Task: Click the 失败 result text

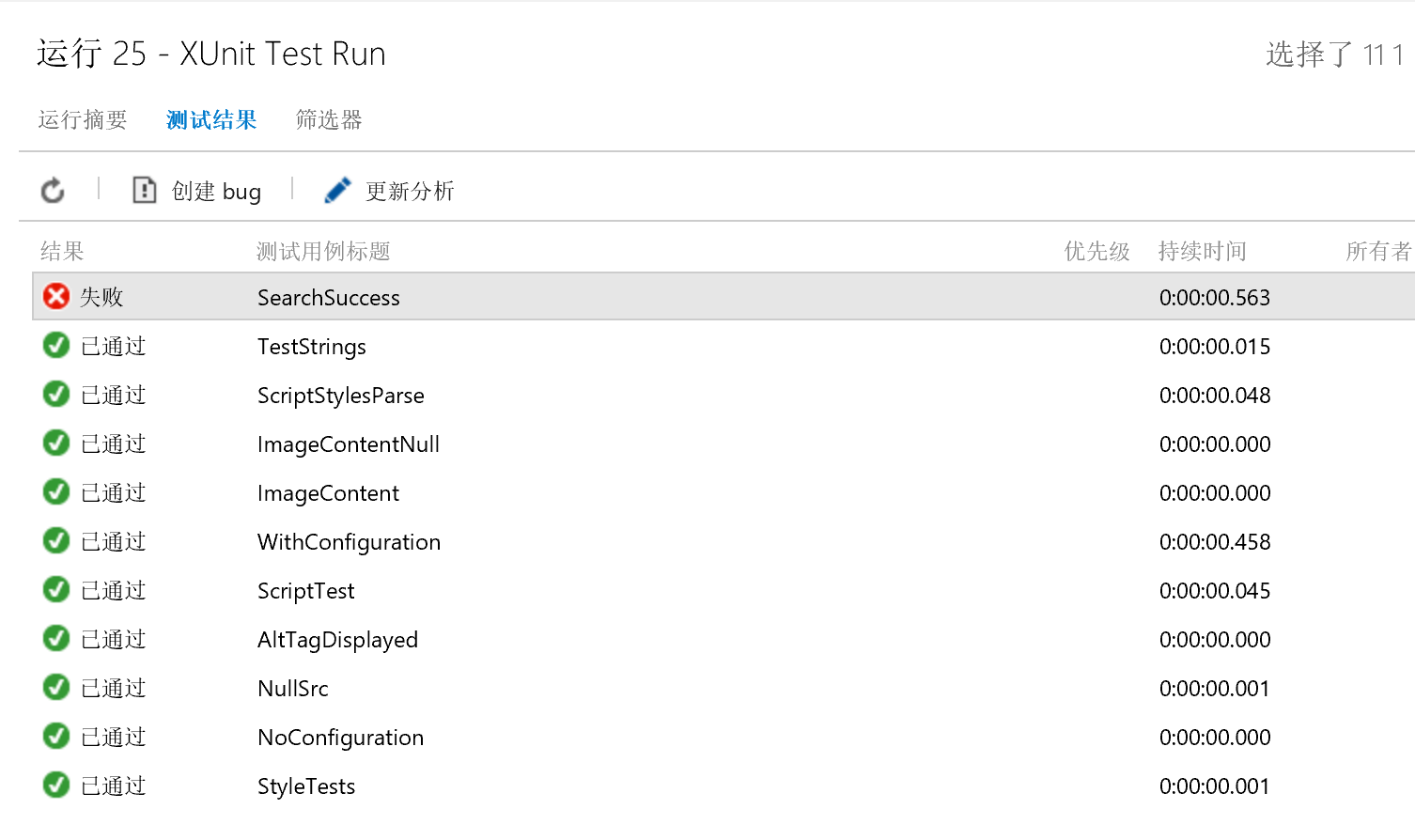Action: (101, 297)
